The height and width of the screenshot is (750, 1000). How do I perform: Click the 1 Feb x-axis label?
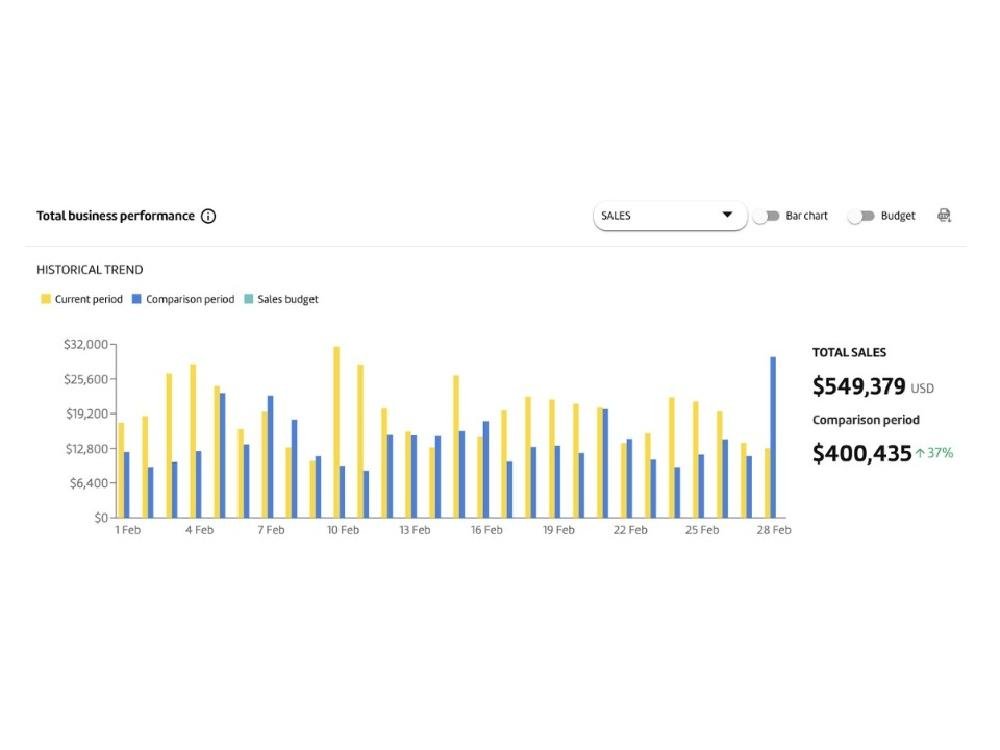tap(128, 530)
